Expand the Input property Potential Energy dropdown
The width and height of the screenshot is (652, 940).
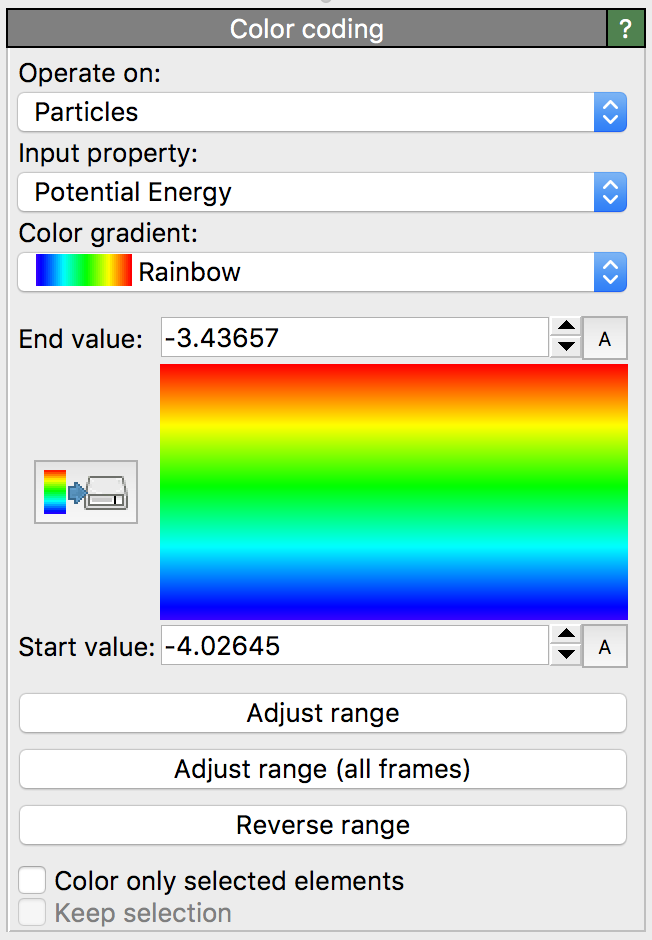[x=322, y=192]
